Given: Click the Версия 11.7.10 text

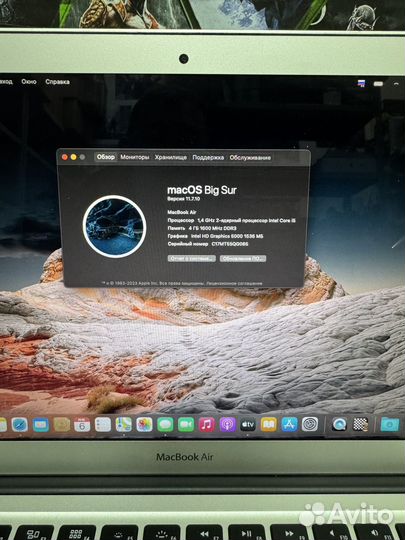Looking at the screenshot, I should (184, 199).
